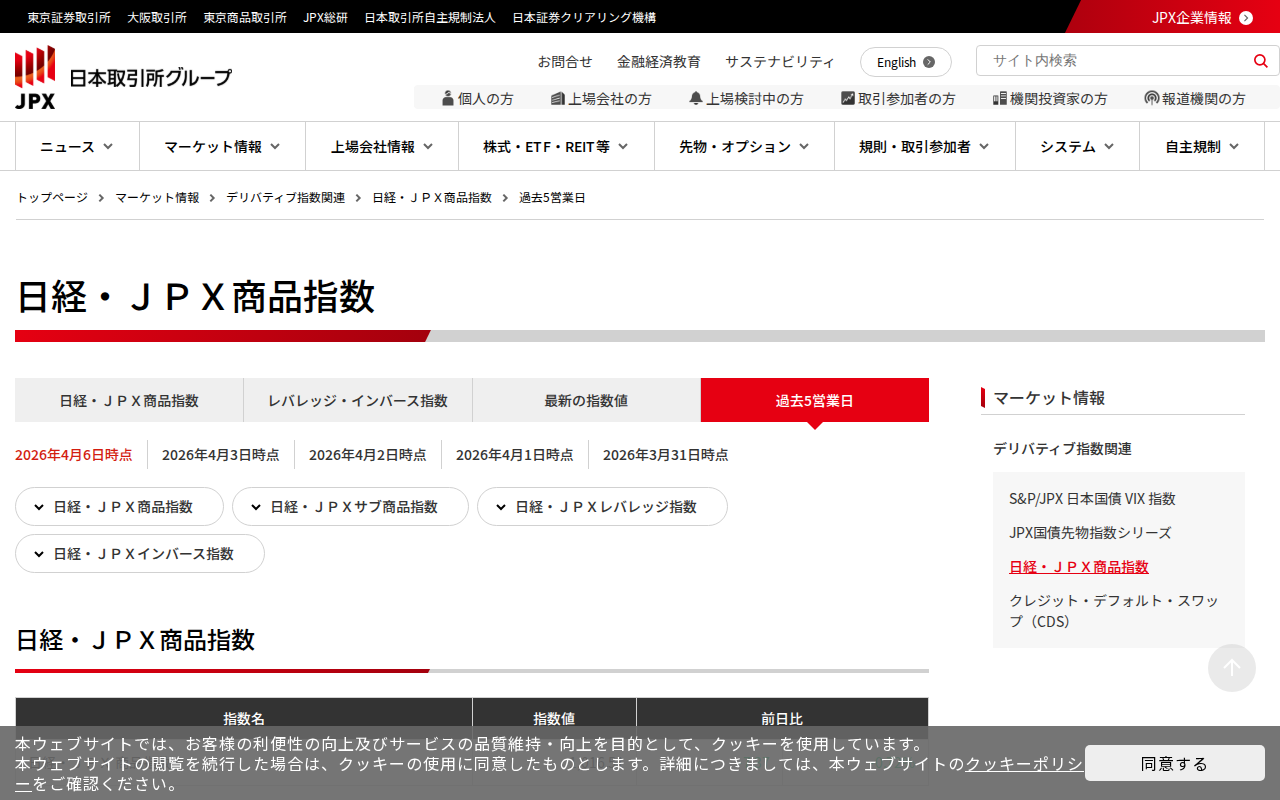Open クレジット・デフォルト・スワップ (CDS) sidebar link

[1114, 611]
